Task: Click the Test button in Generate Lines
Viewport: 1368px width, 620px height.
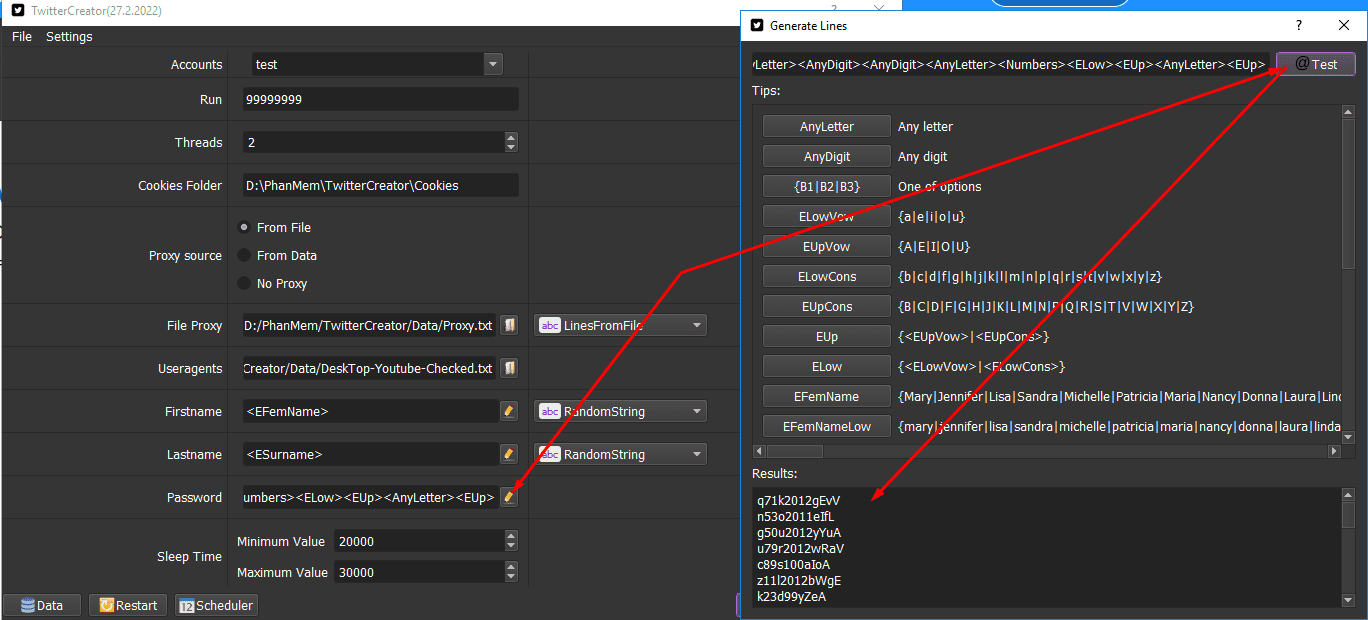Action: pos(1316,64)
